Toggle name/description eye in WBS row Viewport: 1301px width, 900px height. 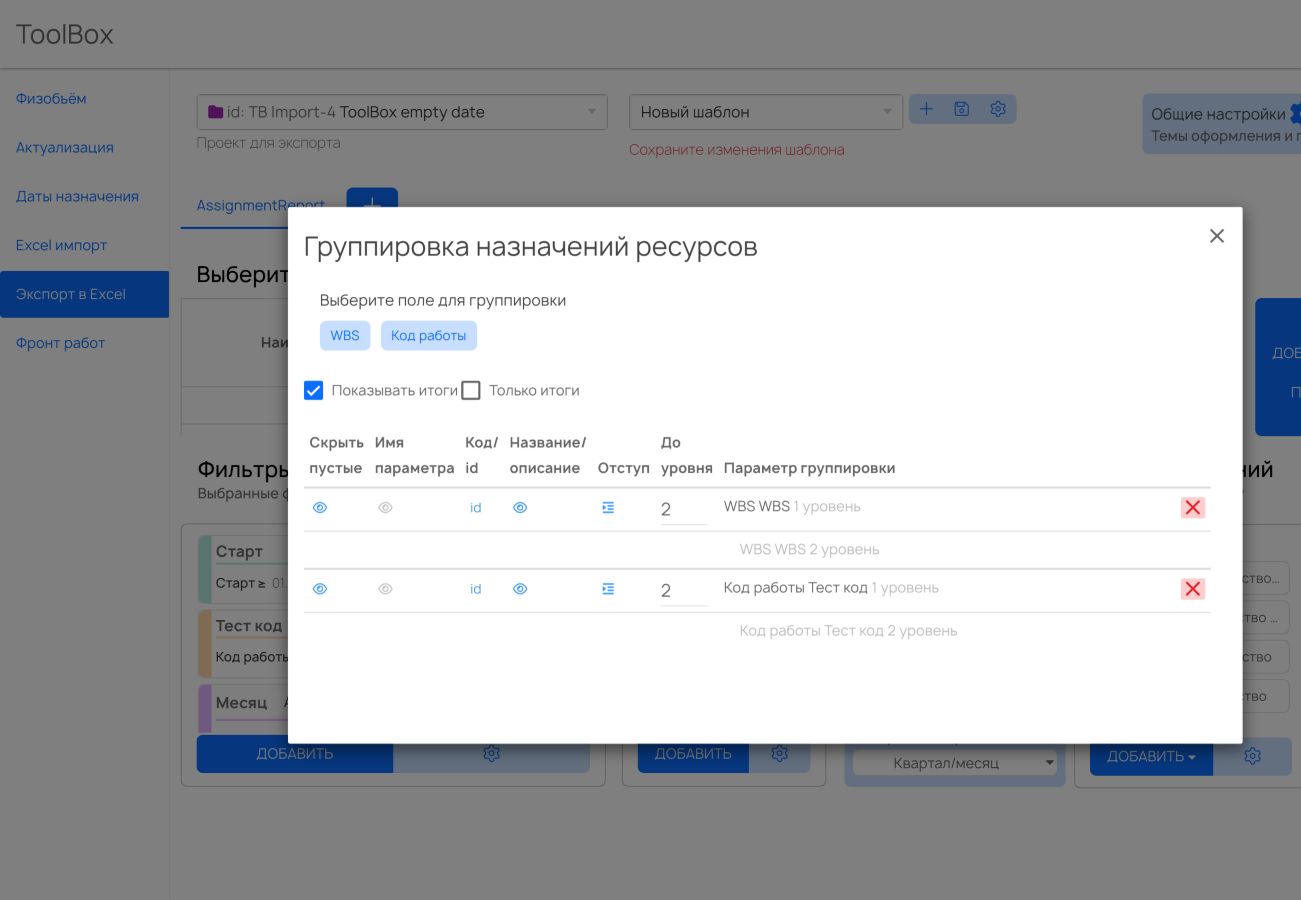pos(520,508)
